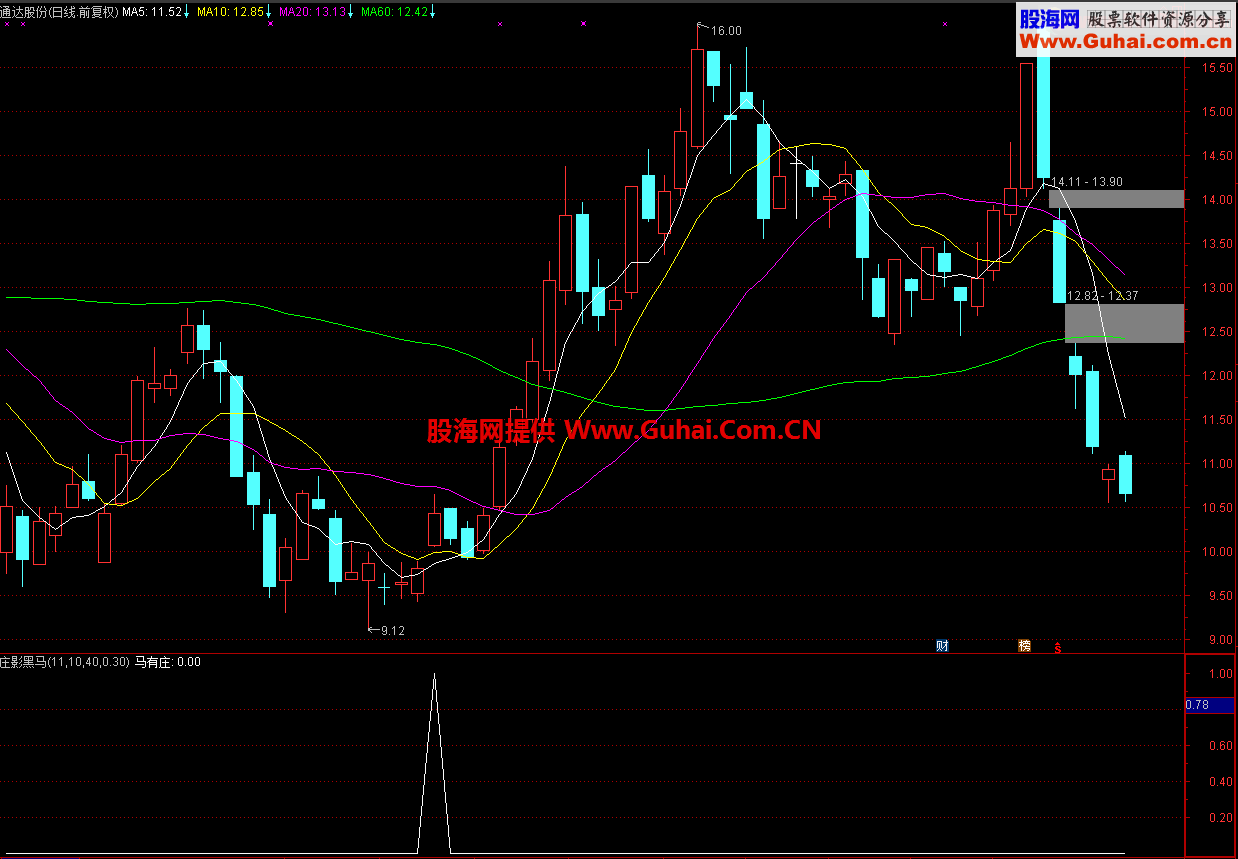1238x859 pixels.
Task: Click the blue 0.78 axis value marker
Action: pos(1210,705)
